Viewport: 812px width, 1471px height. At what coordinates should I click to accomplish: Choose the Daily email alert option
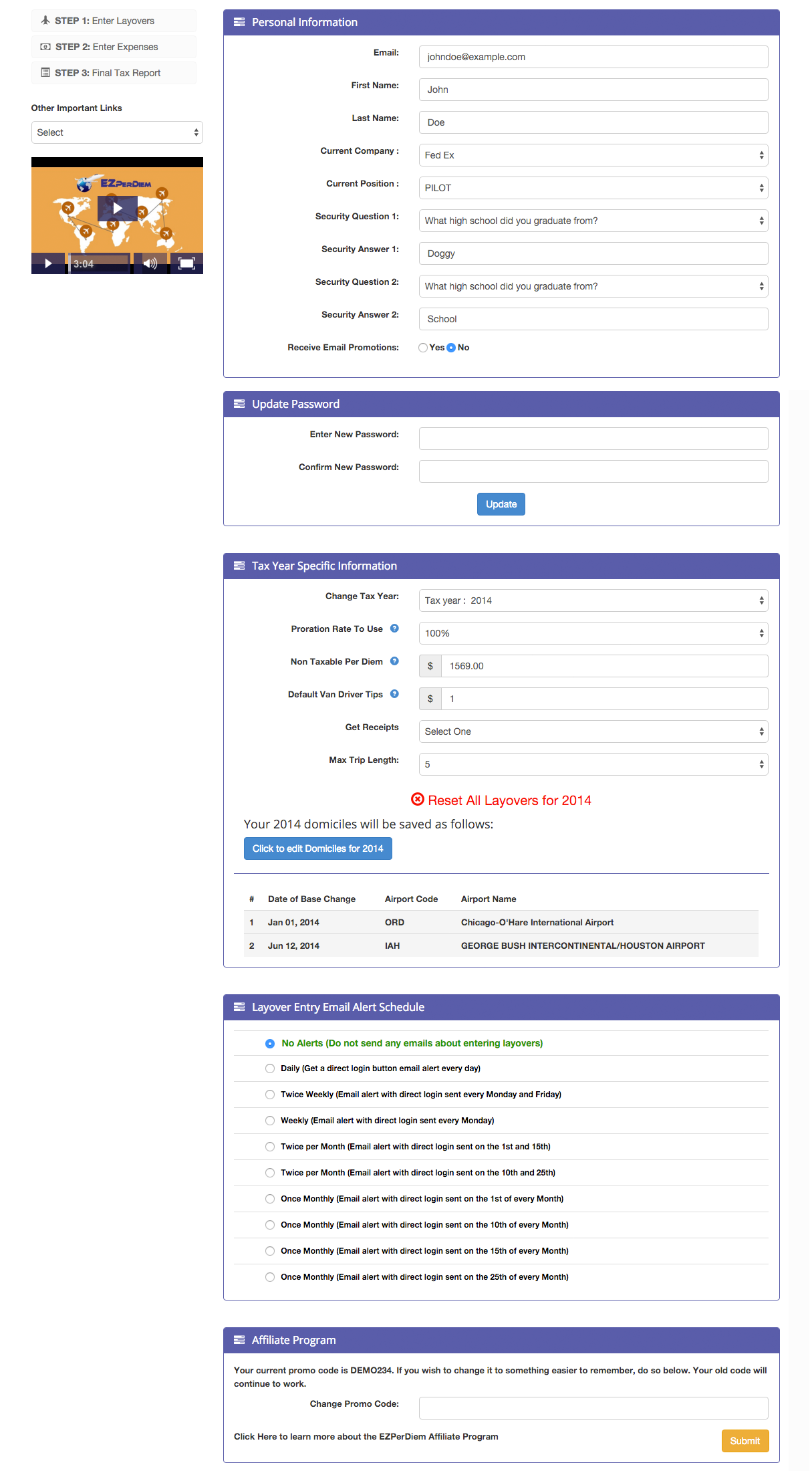point(270,1068)
